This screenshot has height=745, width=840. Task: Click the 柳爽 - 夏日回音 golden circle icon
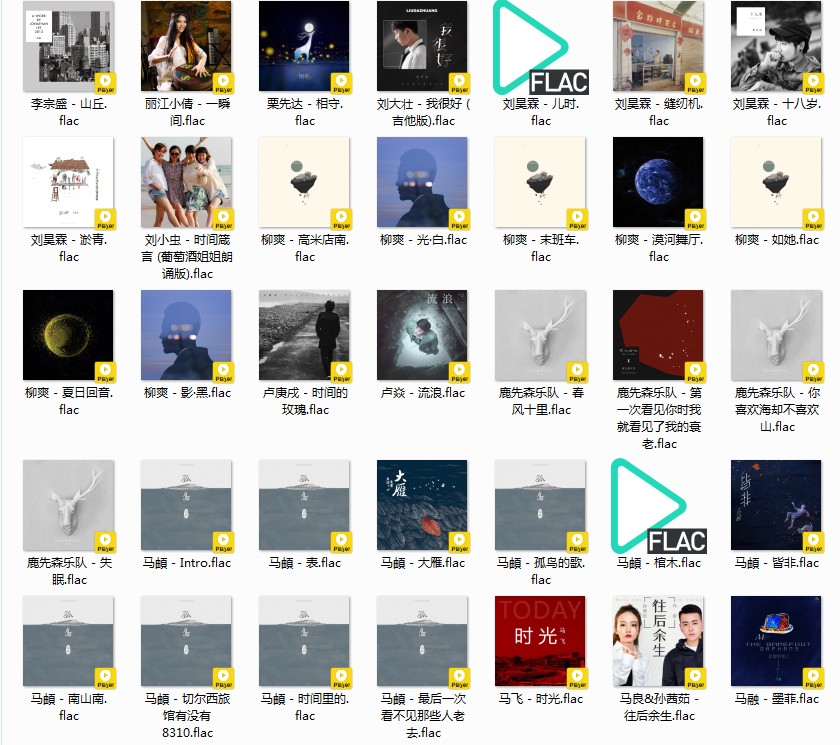click(x=68, y=335)
